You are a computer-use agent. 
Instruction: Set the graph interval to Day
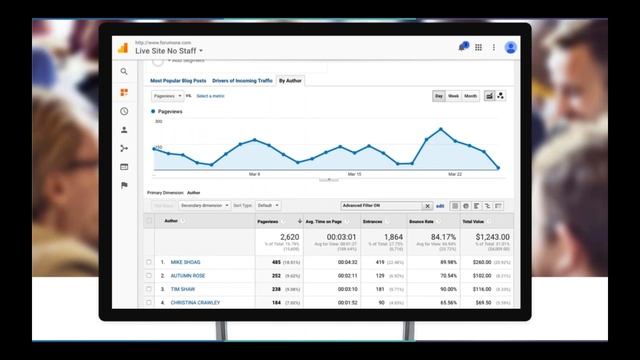pos(439,96)
